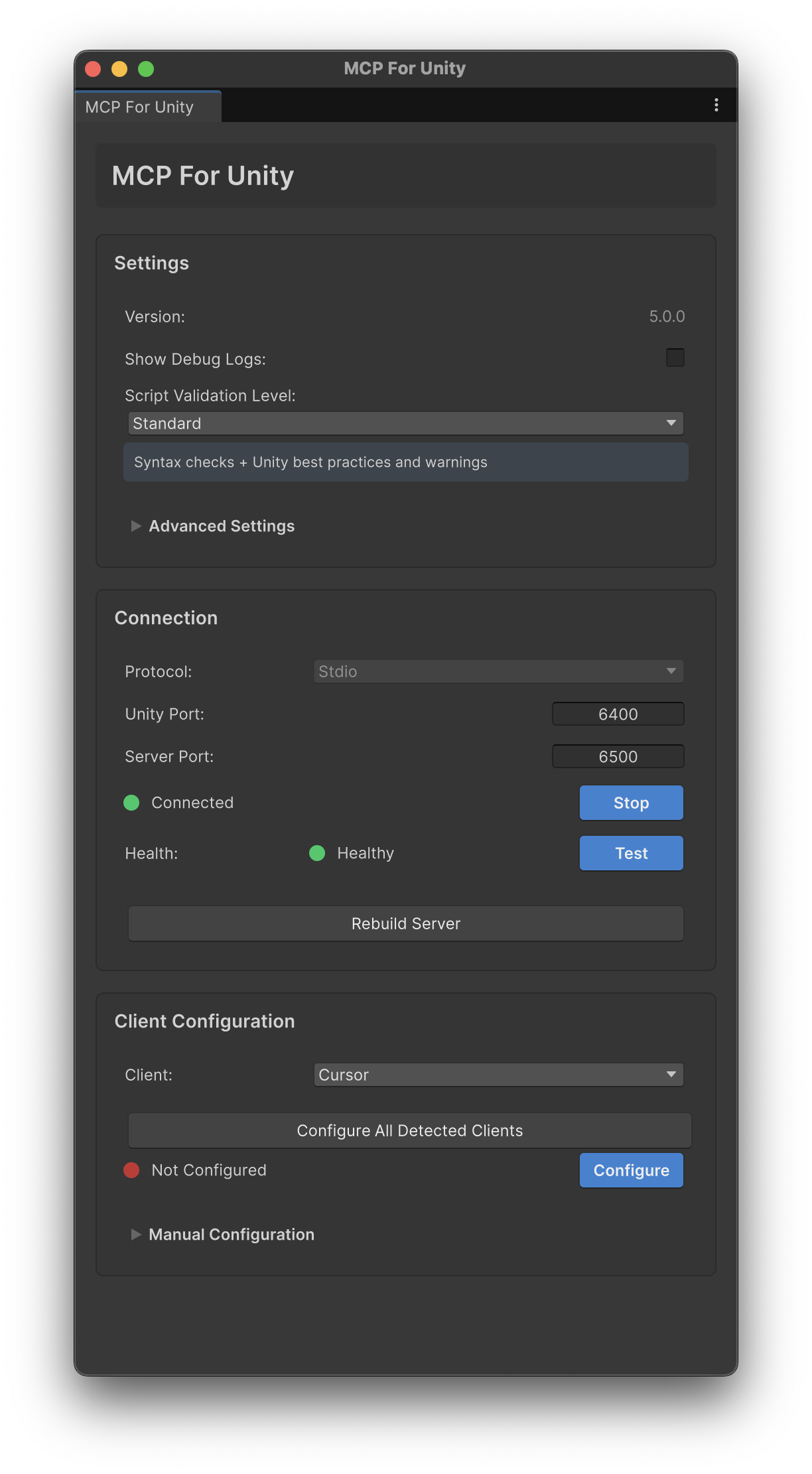Viewport: 812px width, 1474px height.
Task: Click the Server Port input field
Action: tap(618, 756)
